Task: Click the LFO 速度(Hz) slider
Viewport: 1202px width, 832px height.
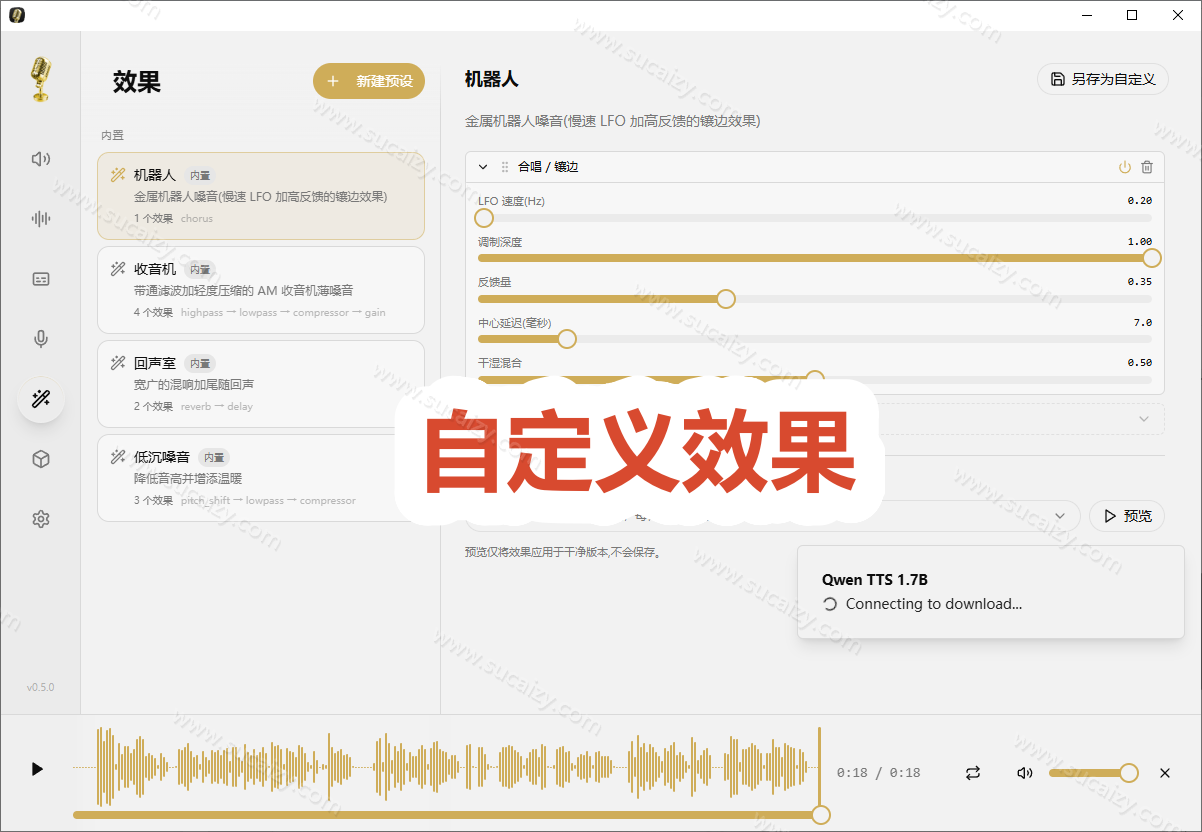Action: pos(815,218)
